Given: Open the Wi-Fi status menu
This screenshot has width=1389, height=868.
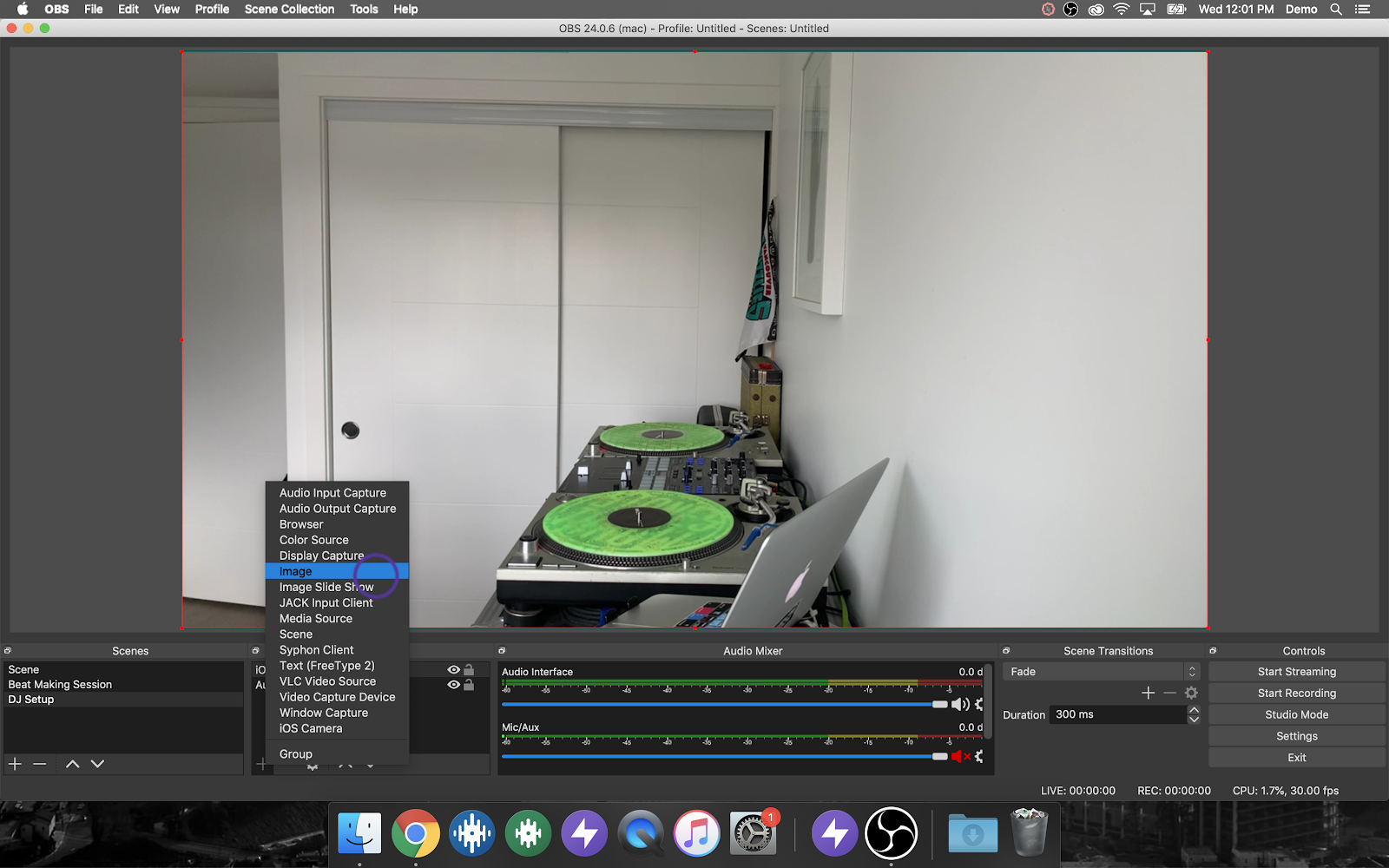Looking at the screenshot, I should point(1122,10).
